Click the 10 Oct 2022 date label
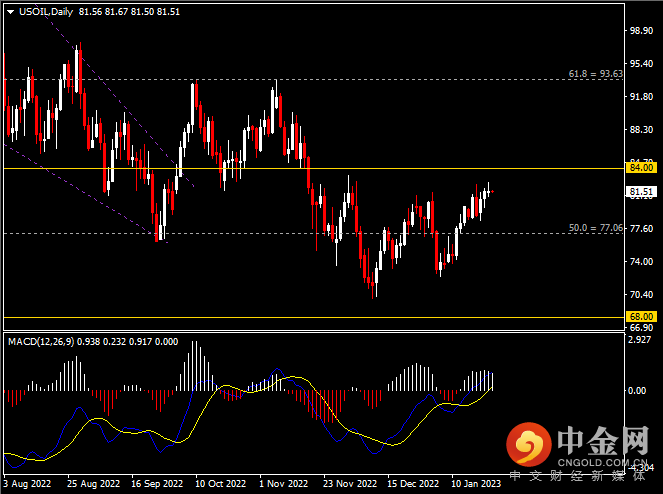 tap(220, 483)
